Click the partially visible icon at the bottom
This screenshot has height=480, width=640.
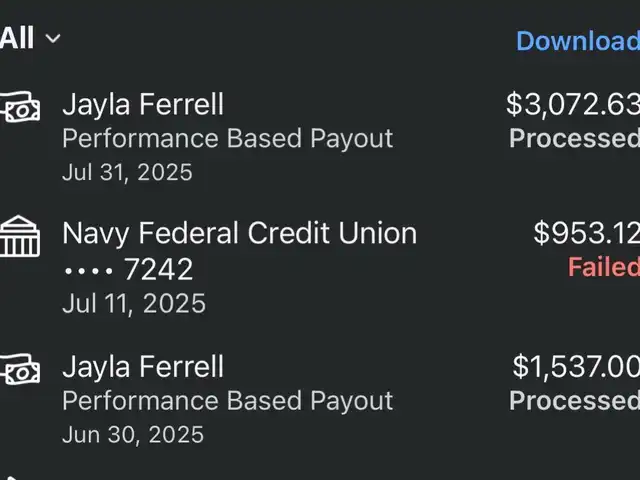[9, 478]
